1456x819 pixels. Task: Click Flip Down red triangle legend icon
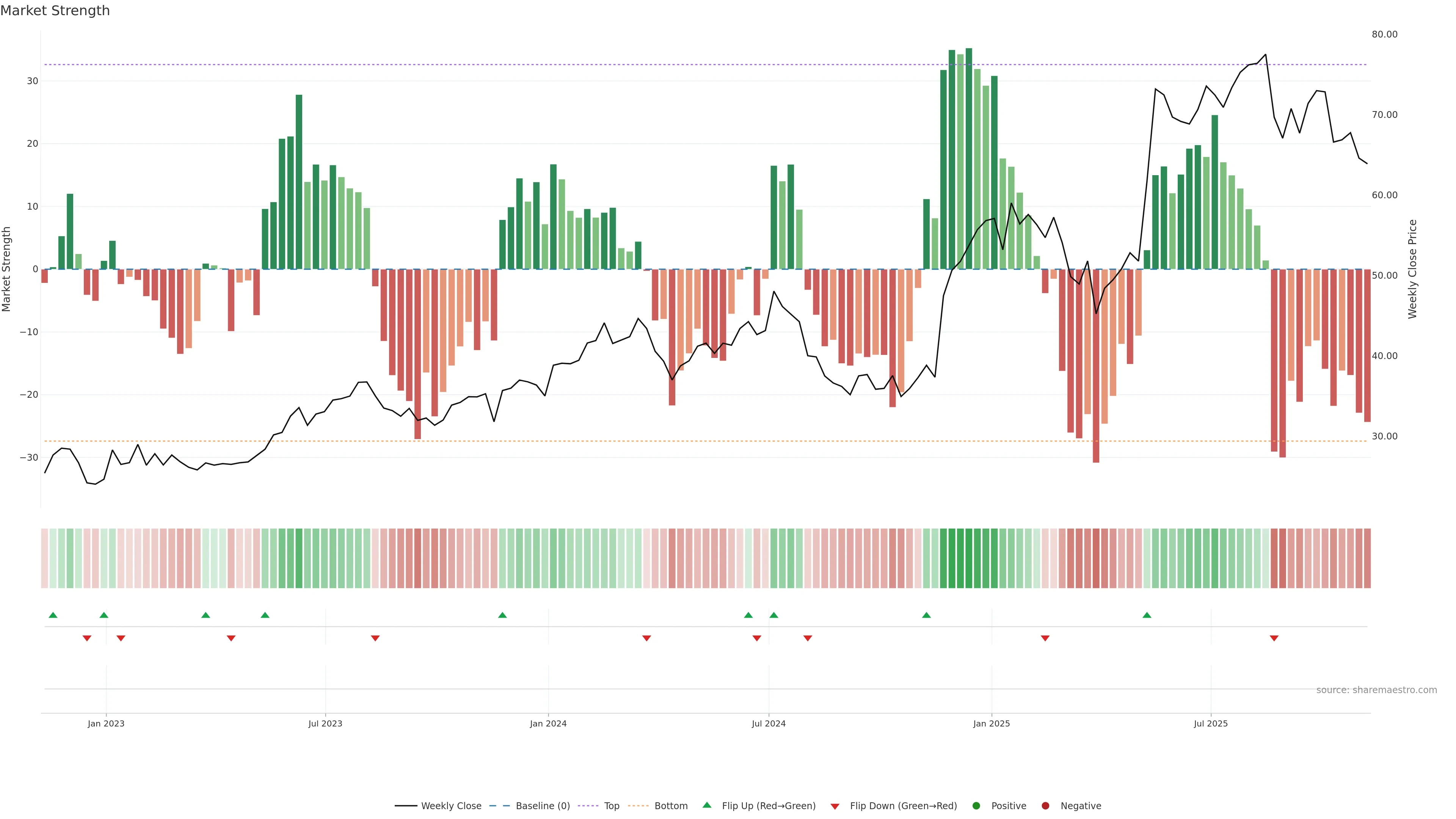[835, 806]
